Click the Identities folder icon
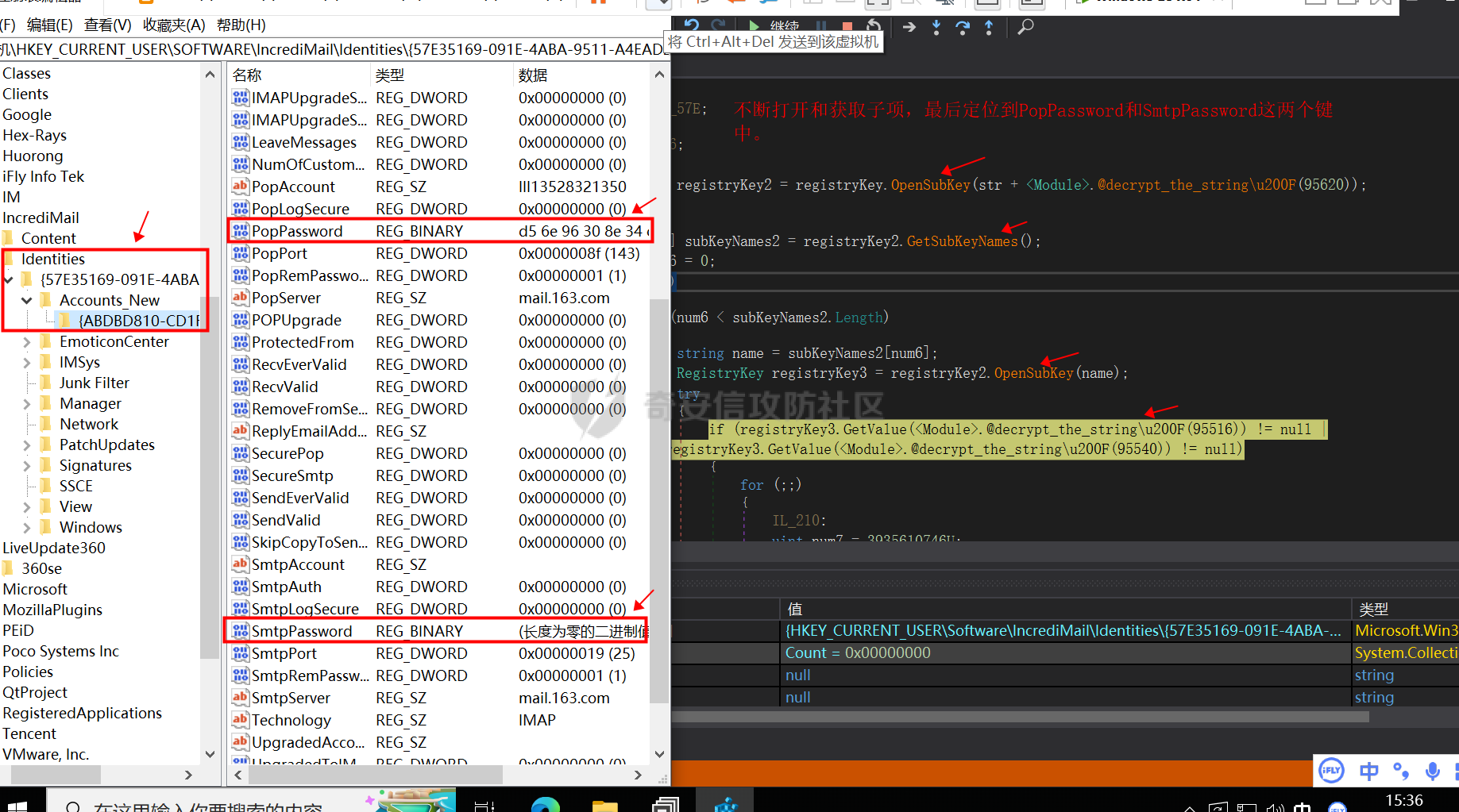1459x812 pixels. coord(10,259)
